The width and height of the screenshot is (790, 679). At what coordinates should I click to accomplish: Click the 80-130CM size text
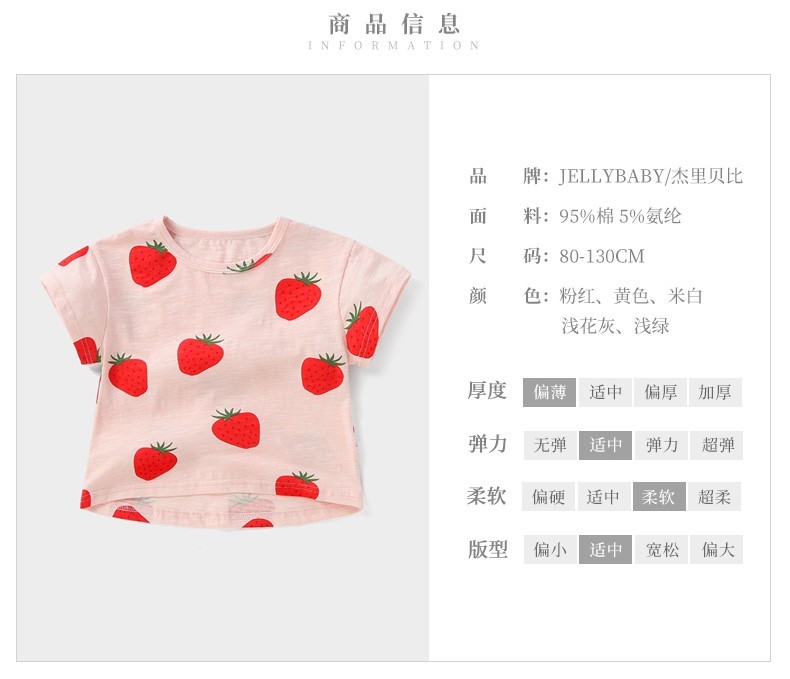[602, 256]
